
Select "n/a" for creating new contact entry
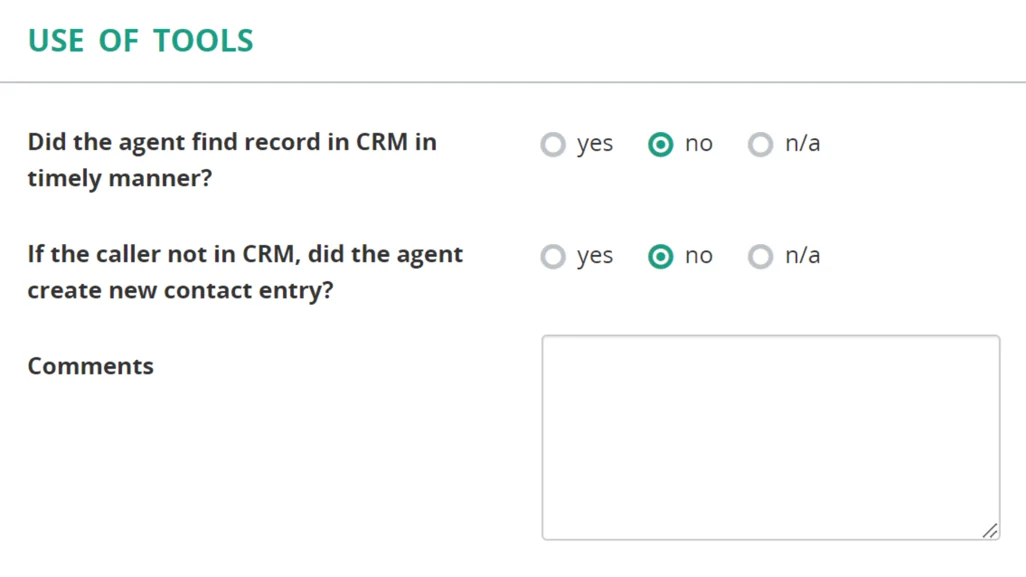760,256
